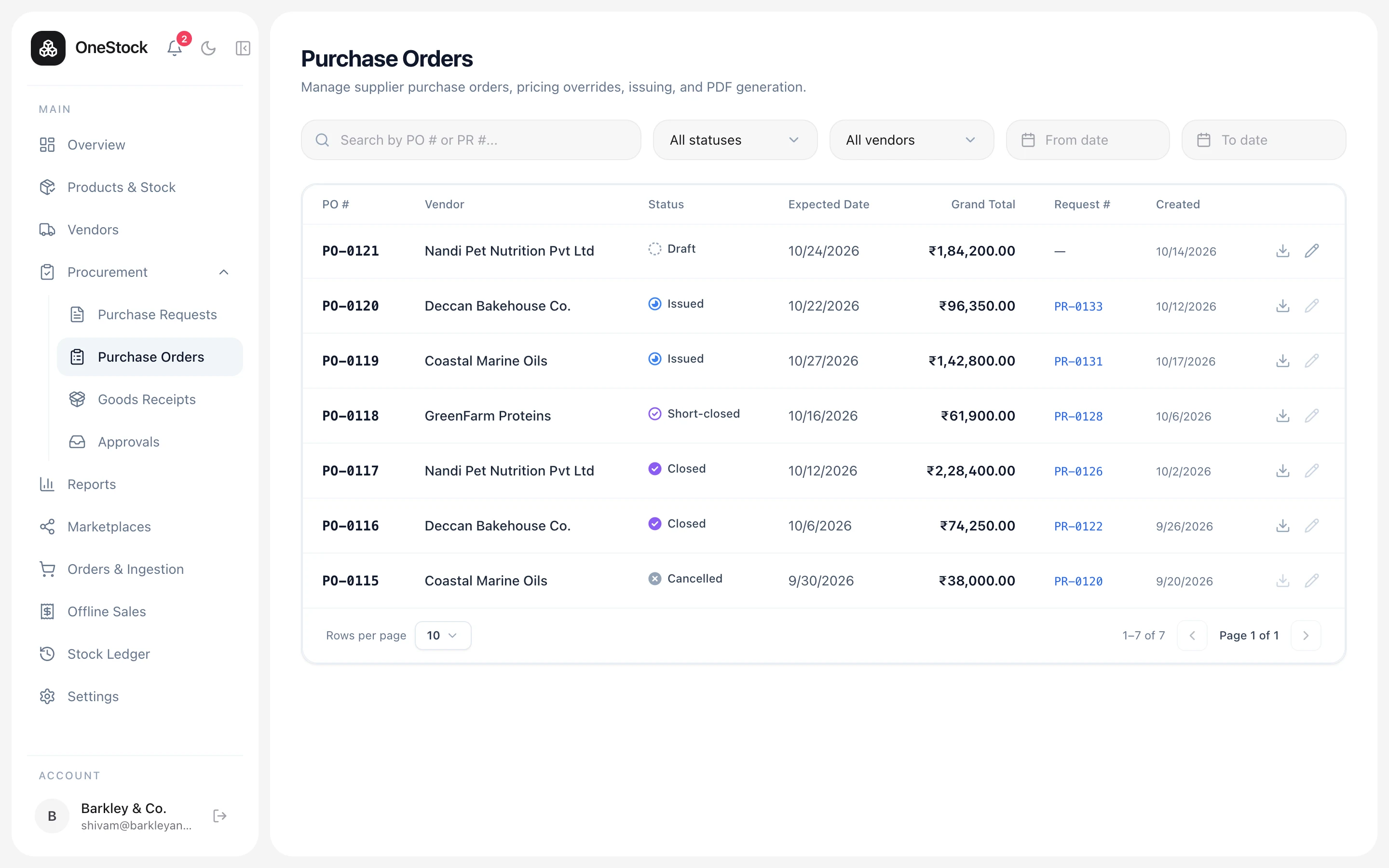
Task: Open request link PR-0120
Action: 1078,582
